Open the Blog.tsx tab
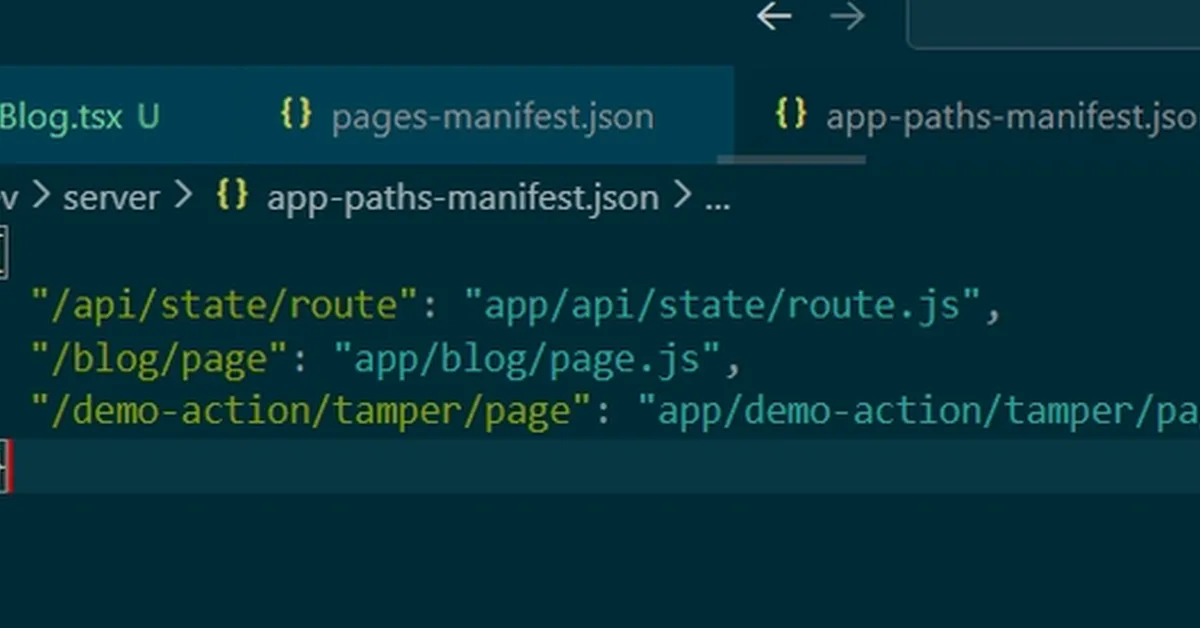Screen dimensions: 1200x628 pos(60,116)
